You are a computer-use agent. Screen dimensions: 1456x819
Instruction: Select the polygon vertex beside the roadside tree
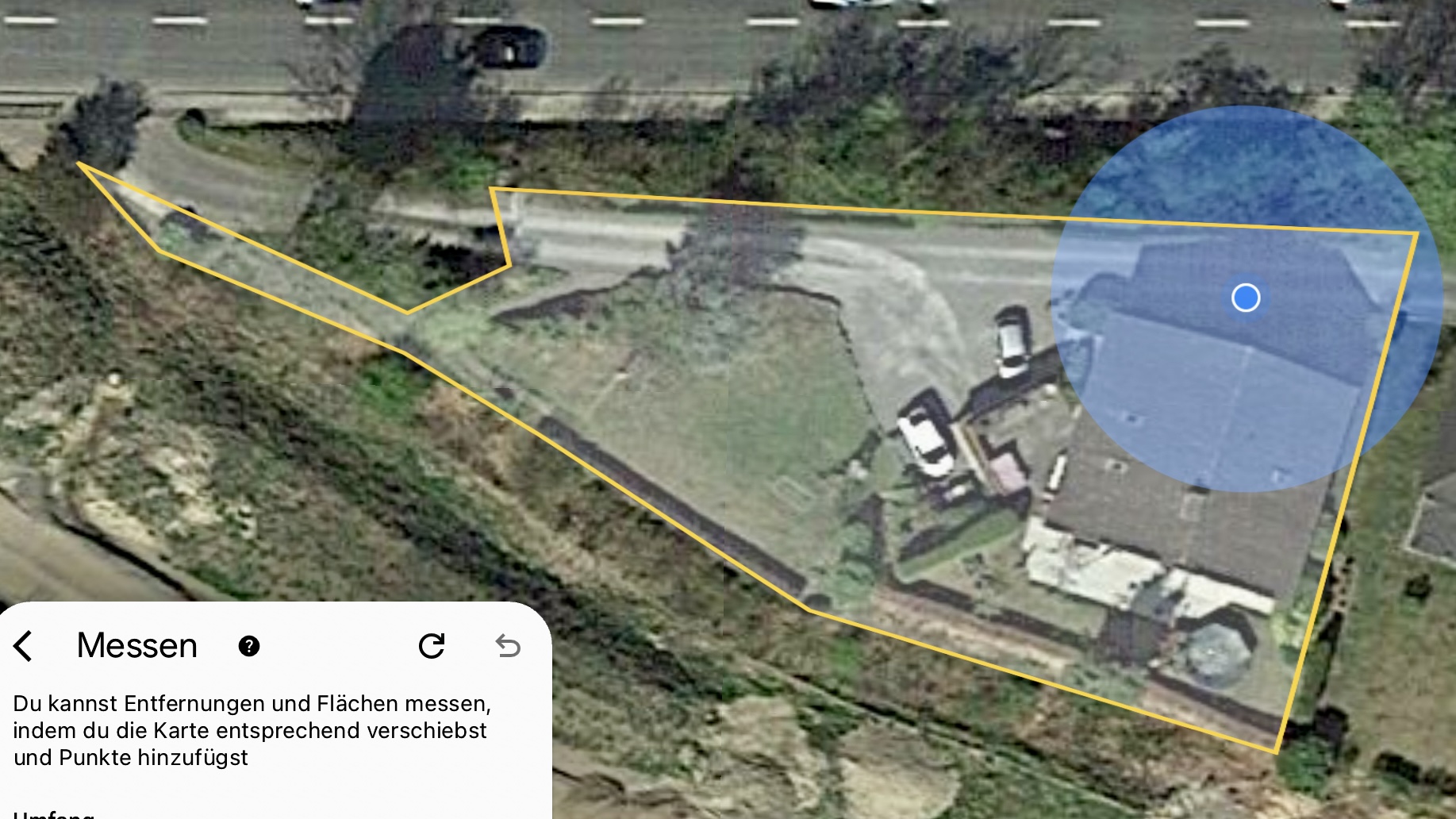pyautogui.click(x=79, y=163)
